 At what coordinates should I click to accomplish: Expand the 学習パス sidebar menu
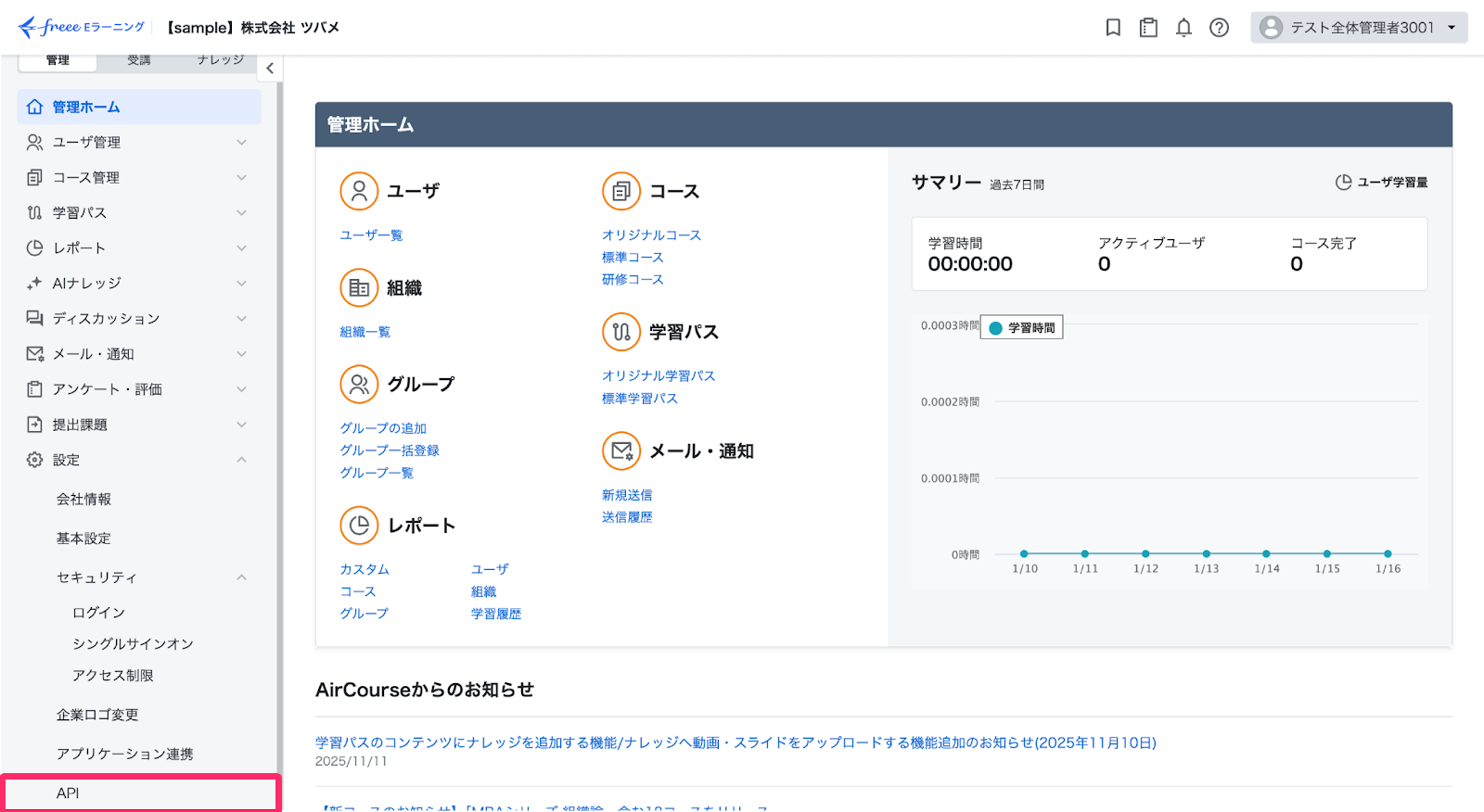click(139, 212)
